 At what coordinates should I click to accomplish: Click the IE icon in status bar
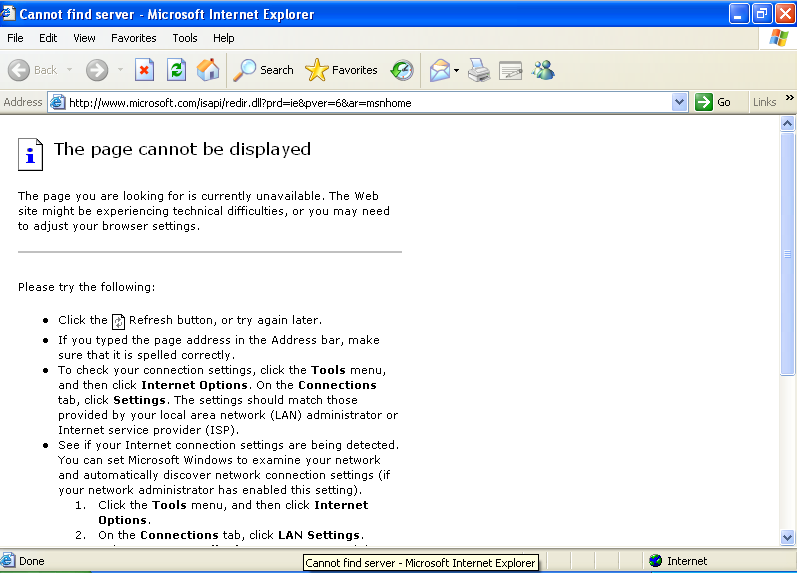(8, 561)
